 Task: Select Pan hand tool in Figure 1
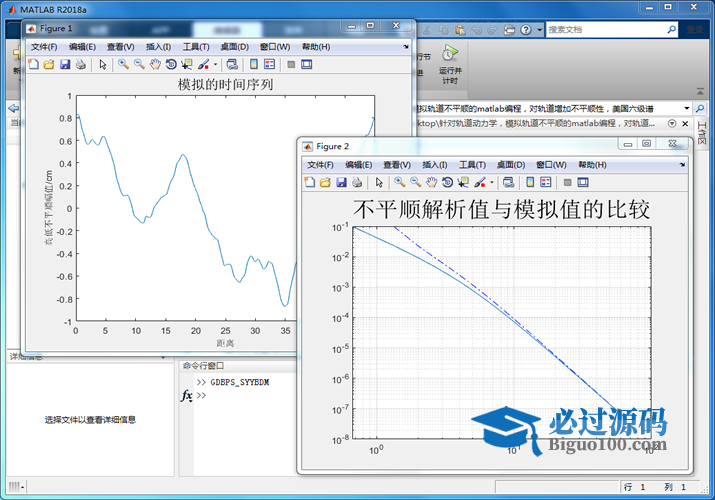click(x=155, y=64)
